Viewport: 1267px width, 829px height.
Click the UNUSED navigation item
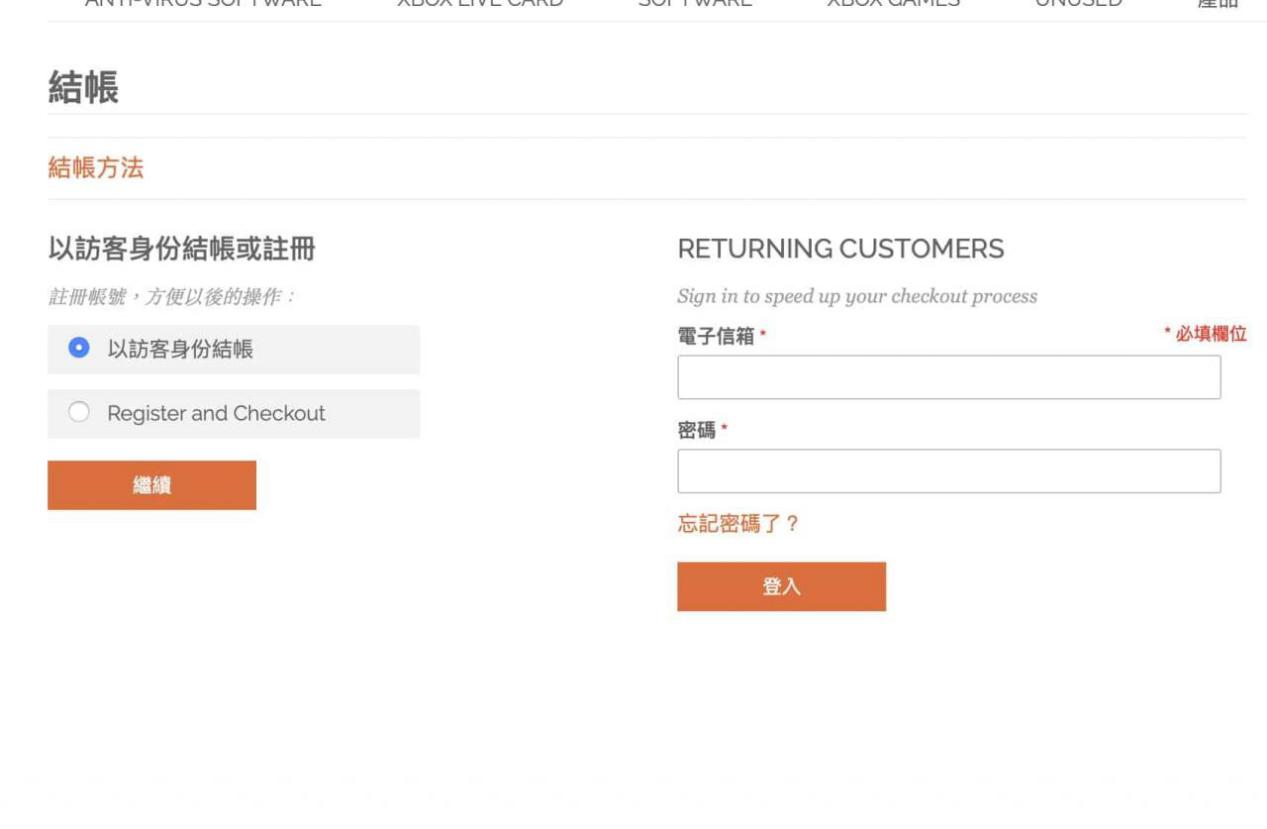[x=1079, y=4]
